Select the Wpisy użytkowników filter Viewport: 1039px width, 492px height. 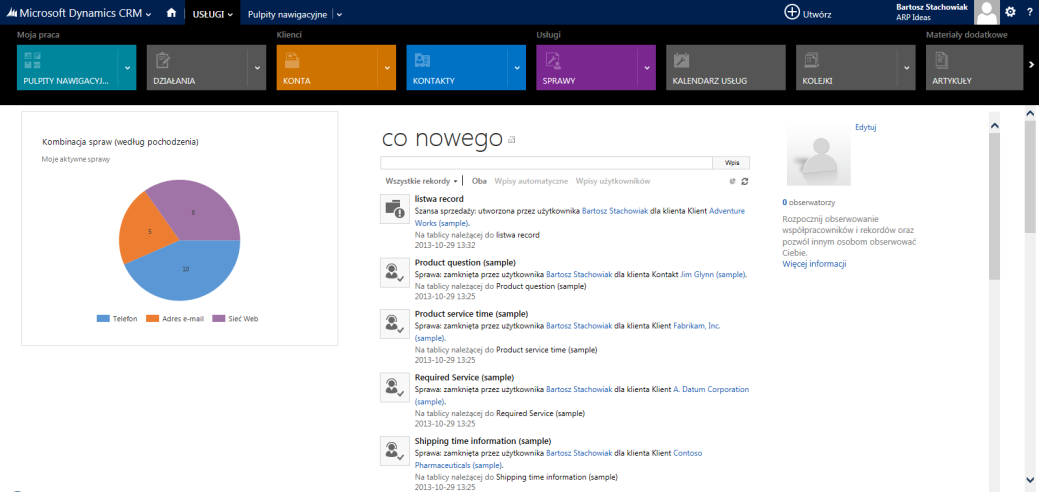[613, 181]
